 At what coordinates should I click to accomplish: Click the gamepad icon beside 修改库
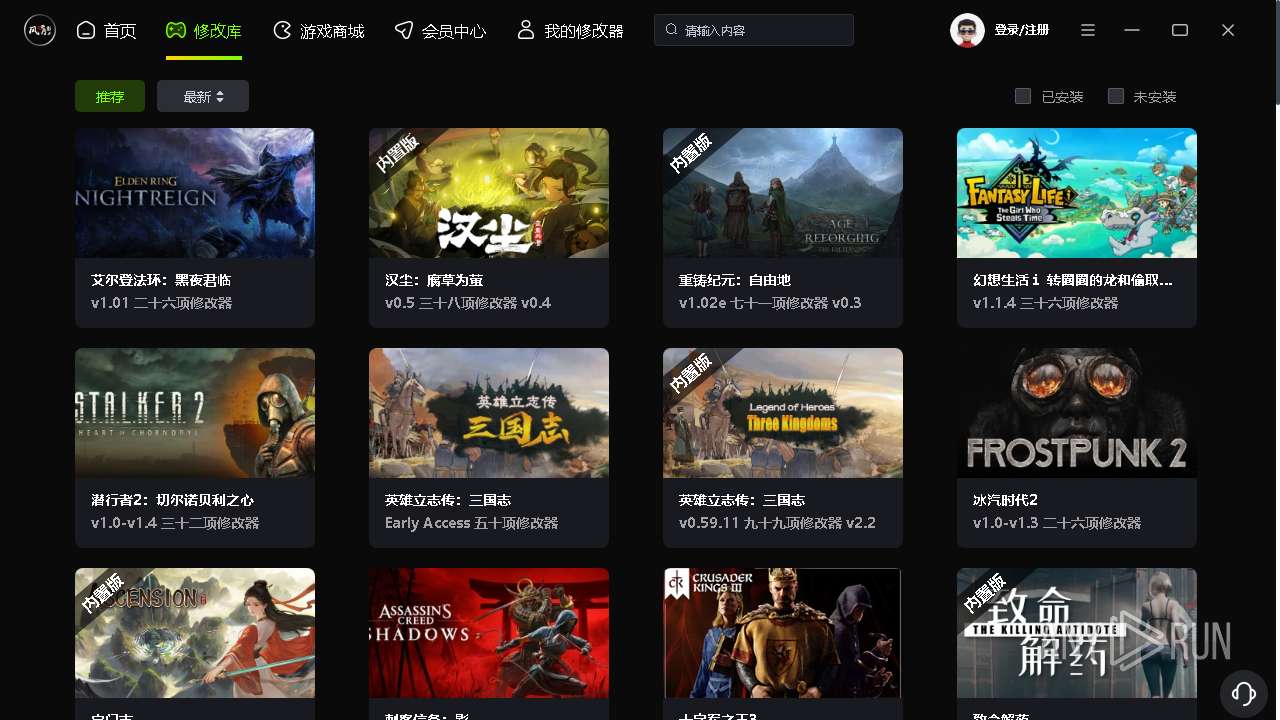tap(175, 30)
